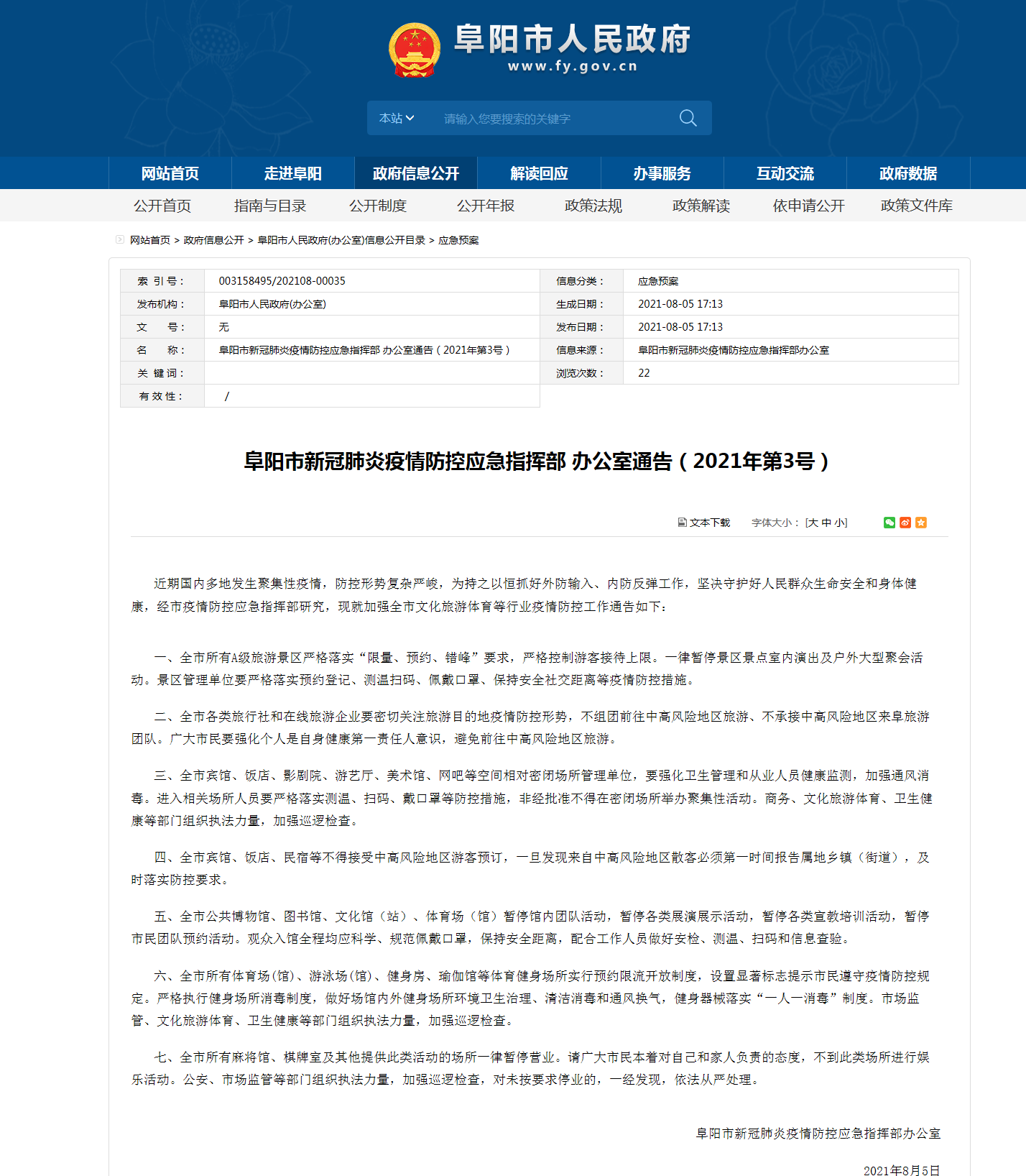The width and height of the screenshot is (1026, 1176).
Task: Click the 字体大小 label
Action: [x=775, y=523]
